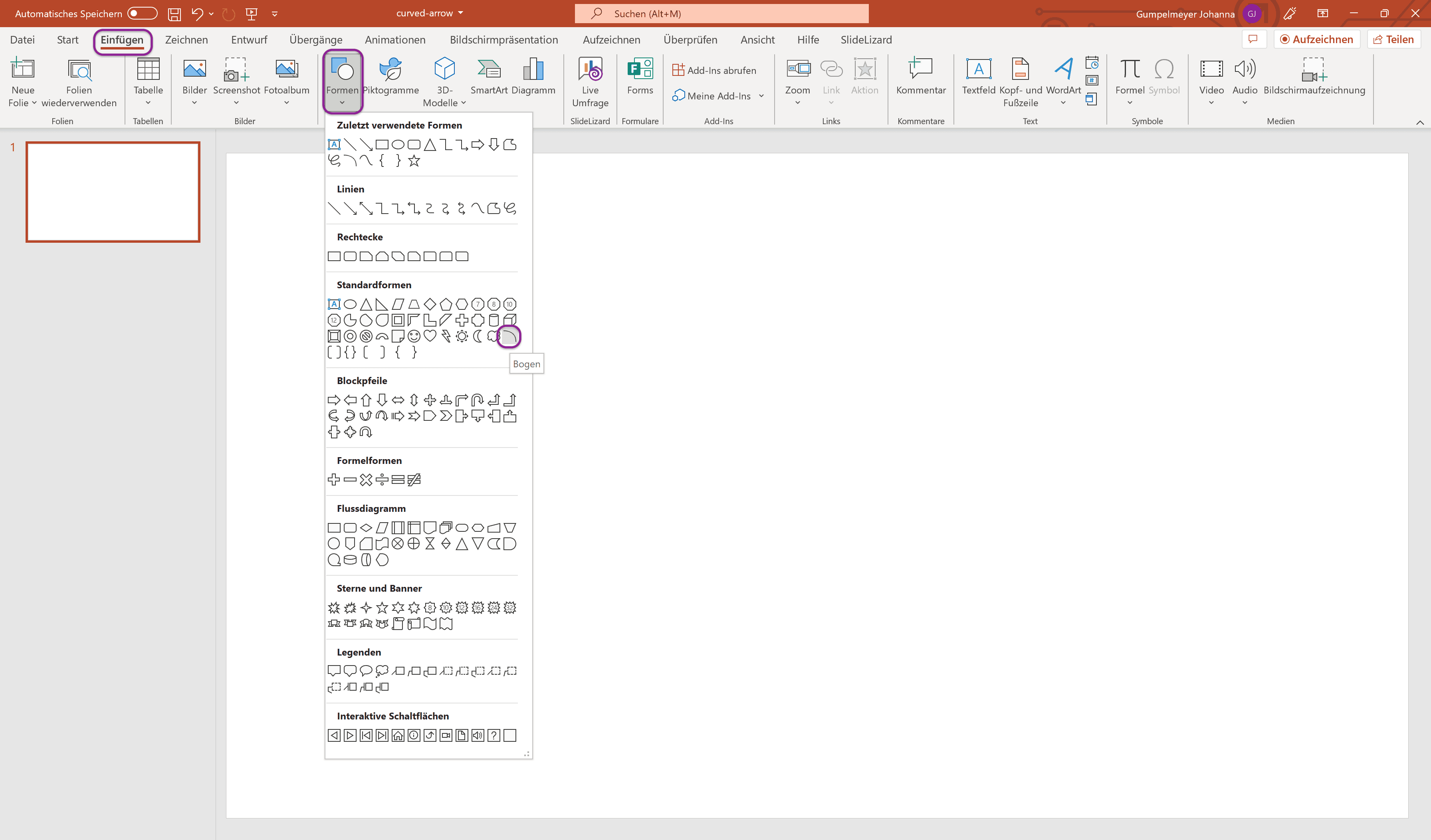Open the Animationen tab
Image resolution: width=1431 pixels, height=840 pixels.
[394, 40]
